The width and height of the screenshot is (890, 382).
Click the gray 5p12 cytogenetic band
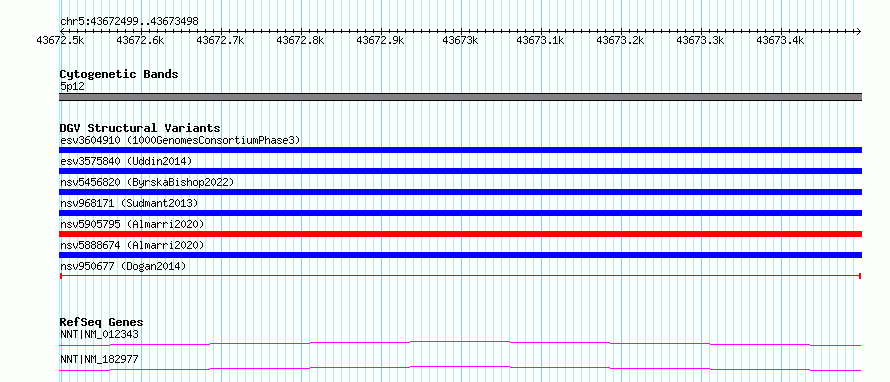(460, 97)
